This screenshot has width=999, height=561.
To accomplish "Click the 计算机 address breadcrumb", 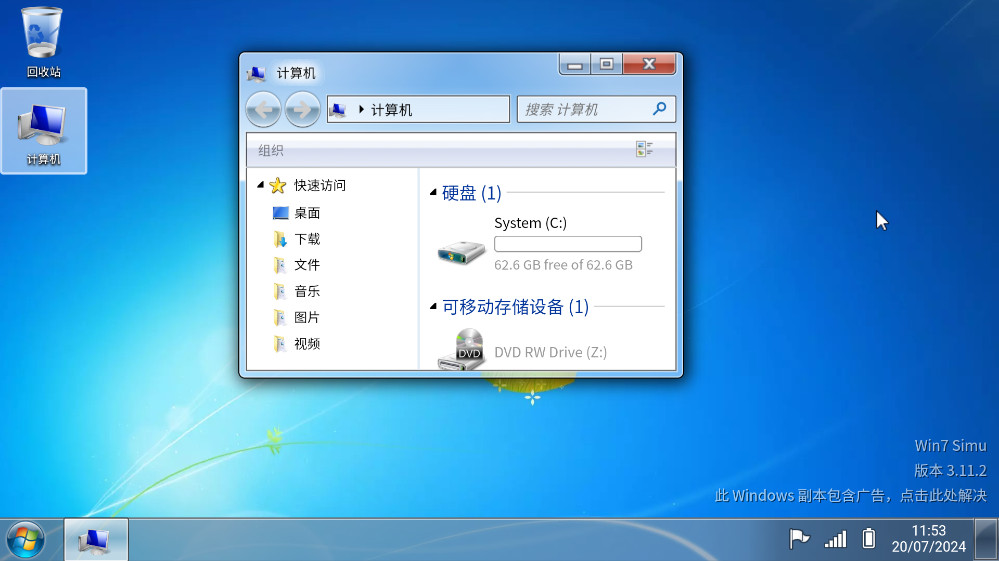I will [x=391, y=110].
